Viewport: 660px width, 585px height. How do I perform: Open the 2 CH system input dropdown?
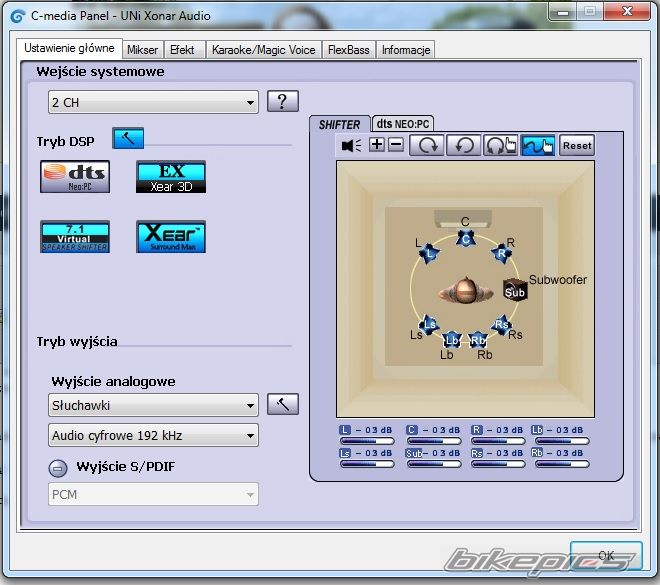pos(153,102)
